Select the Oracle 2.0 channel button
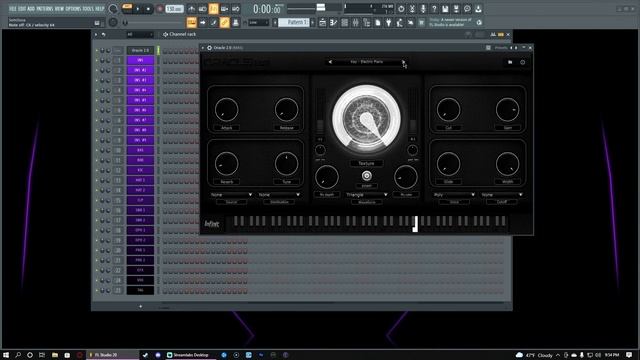 click(x=140, y=50)
